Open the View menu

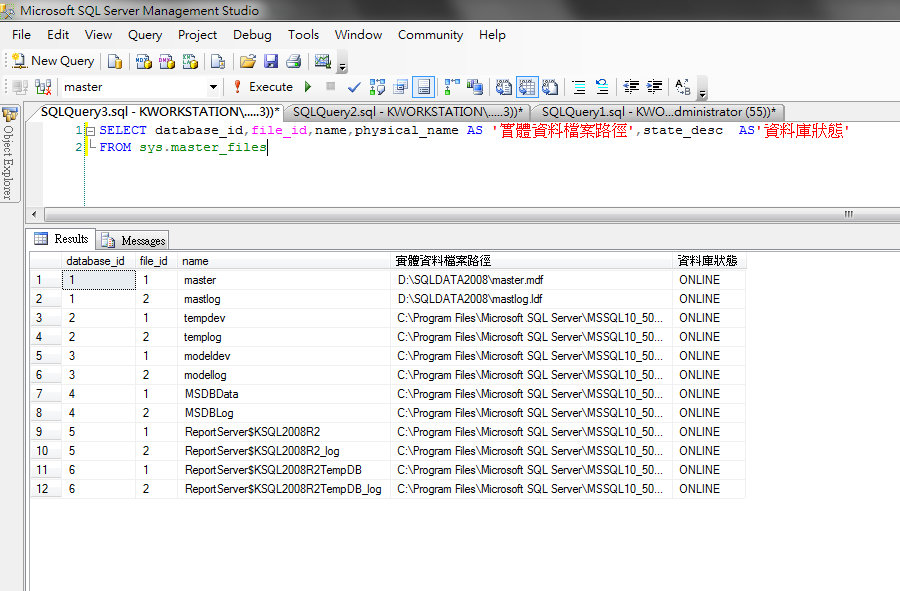pyautogui.click(x=98, y=35)
